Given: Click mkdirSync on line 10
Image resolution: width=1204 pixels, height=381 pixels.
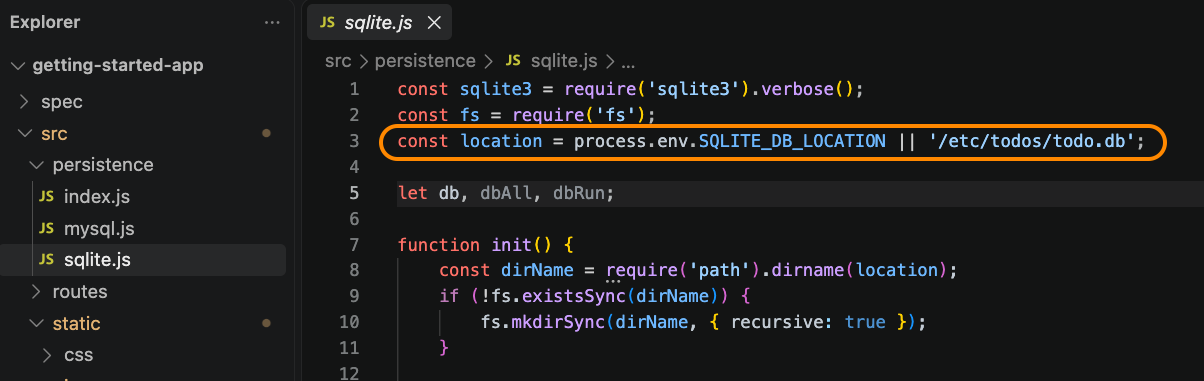Looking at the screenshot, I should coord(559,322).
